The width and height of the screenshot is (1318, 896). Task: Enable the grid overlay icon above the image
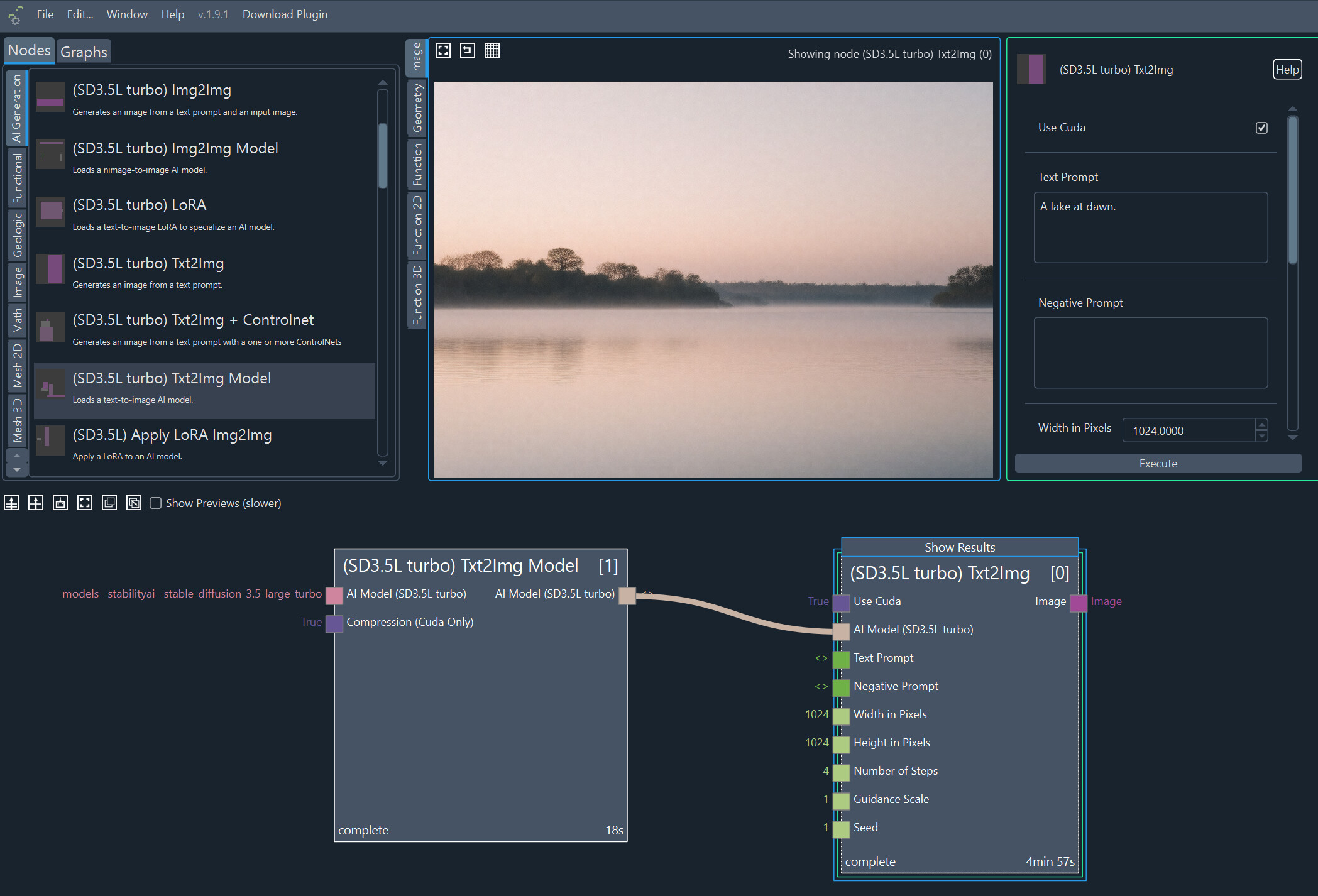tap(493, 50)
